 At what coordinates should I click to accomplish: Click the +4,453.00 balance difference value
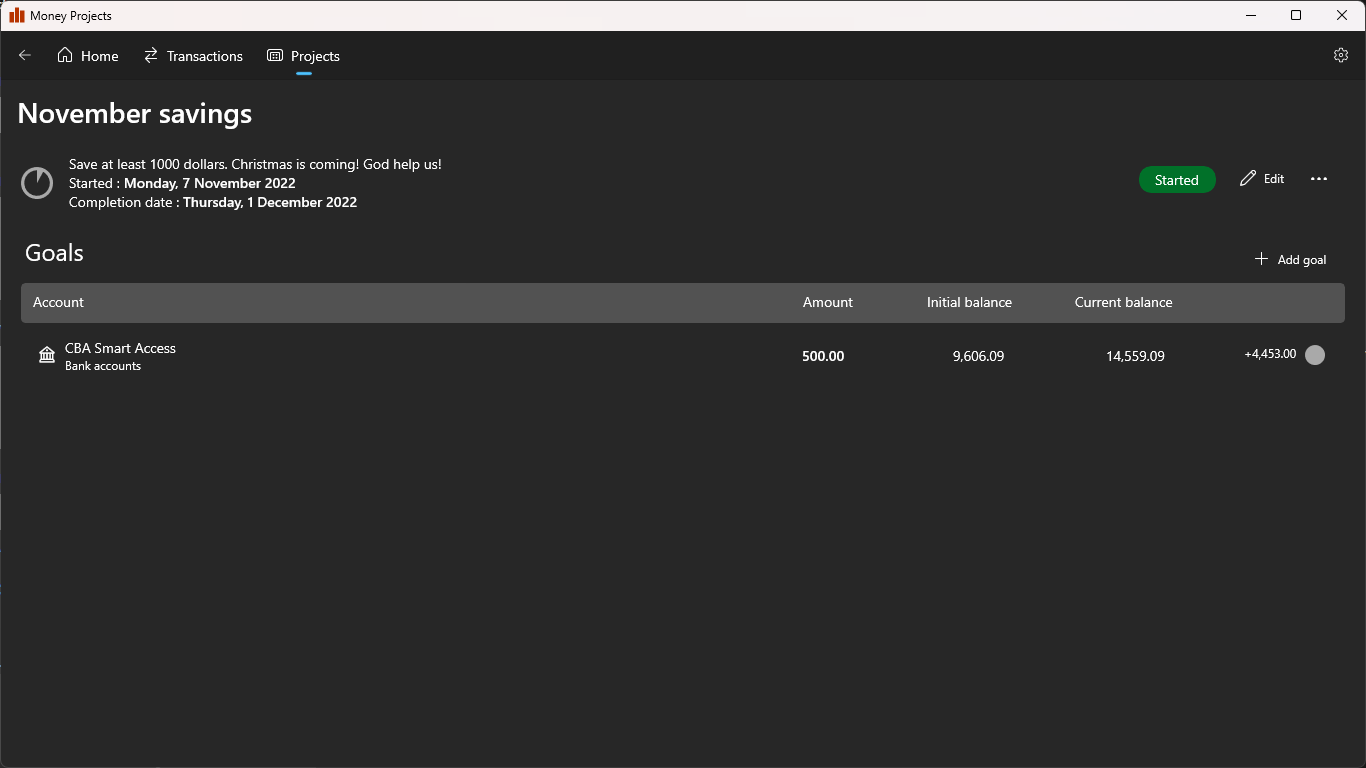click(x=1270, y=354)
